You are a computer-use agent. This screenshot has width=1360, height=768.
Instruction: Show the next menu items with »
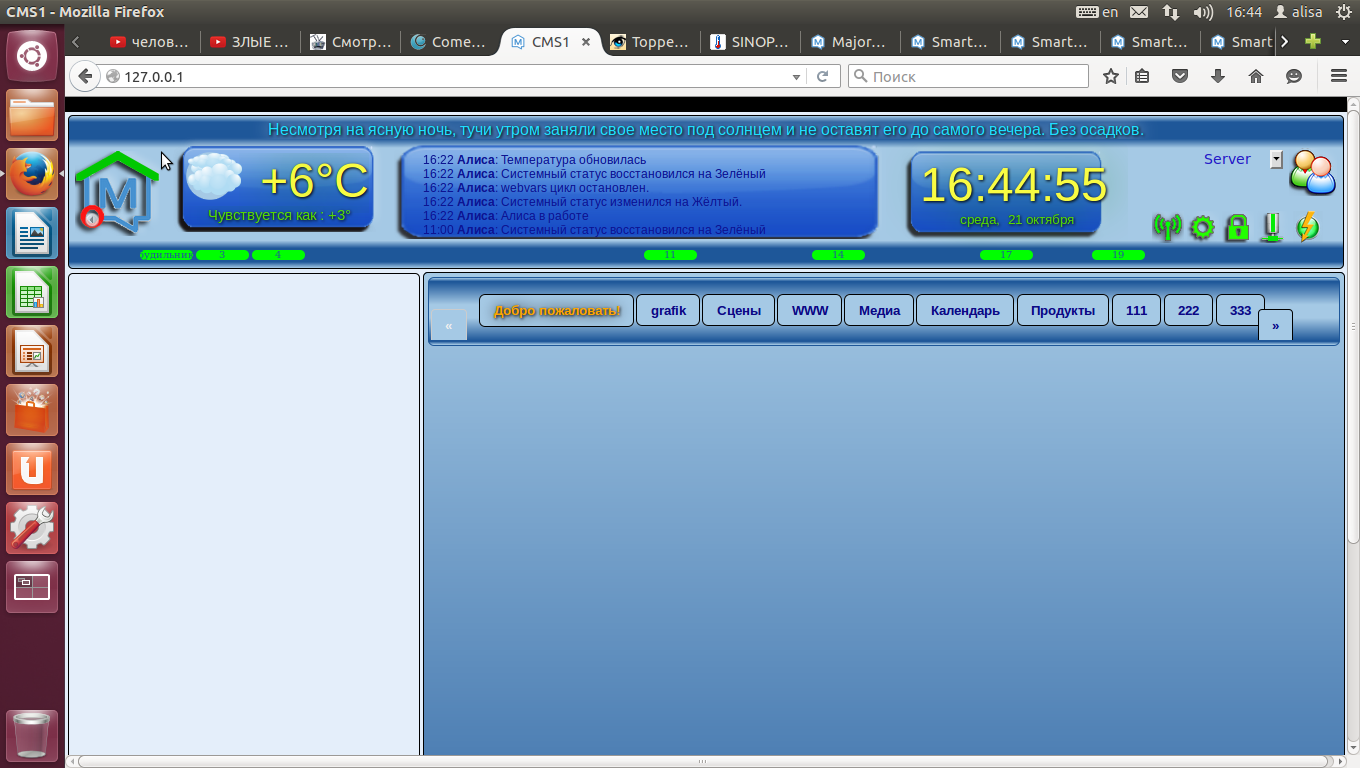tap(1275, 325)
